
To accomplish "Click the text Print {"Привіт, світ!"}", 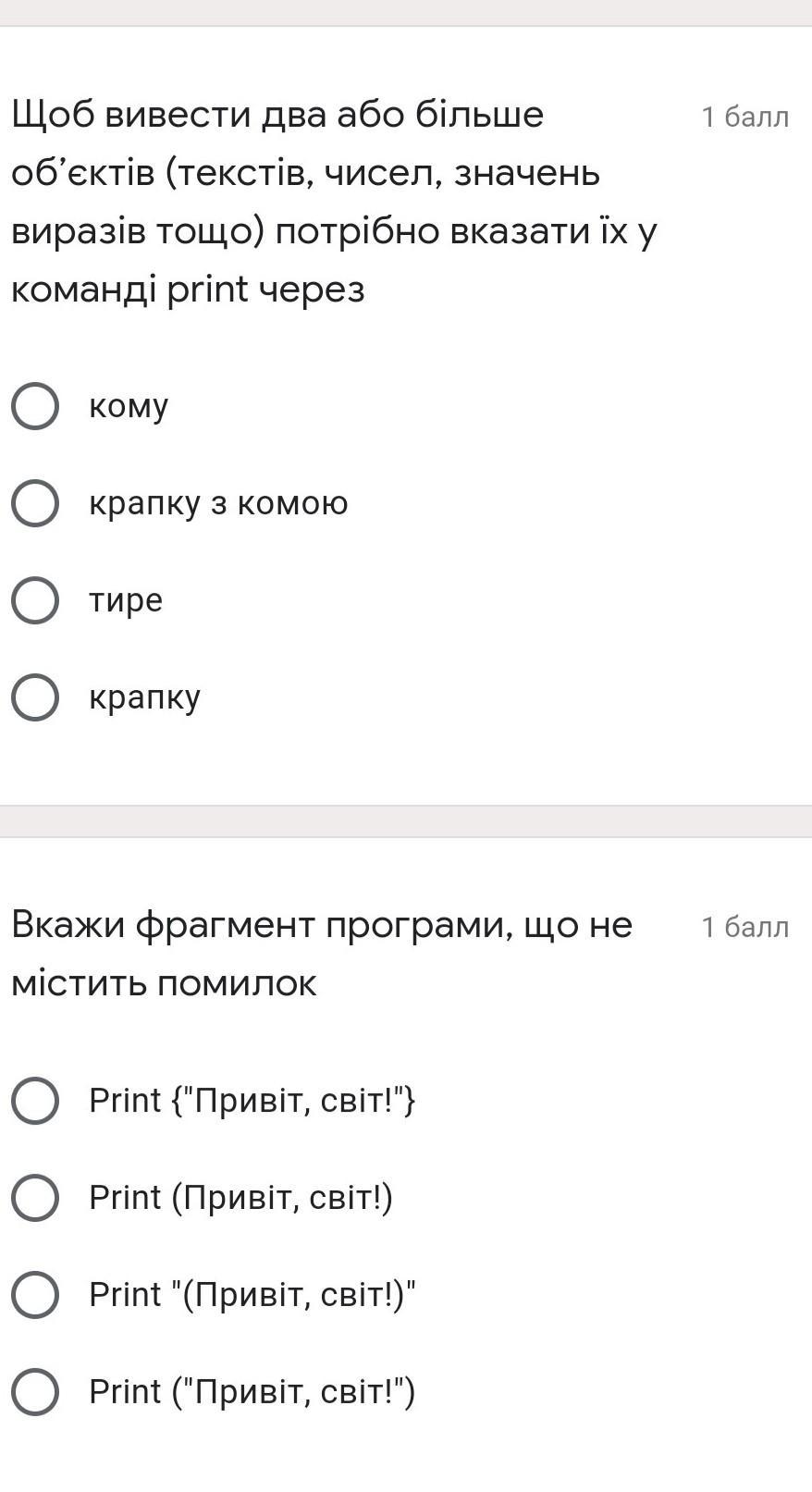I will tap(252, 1101).
